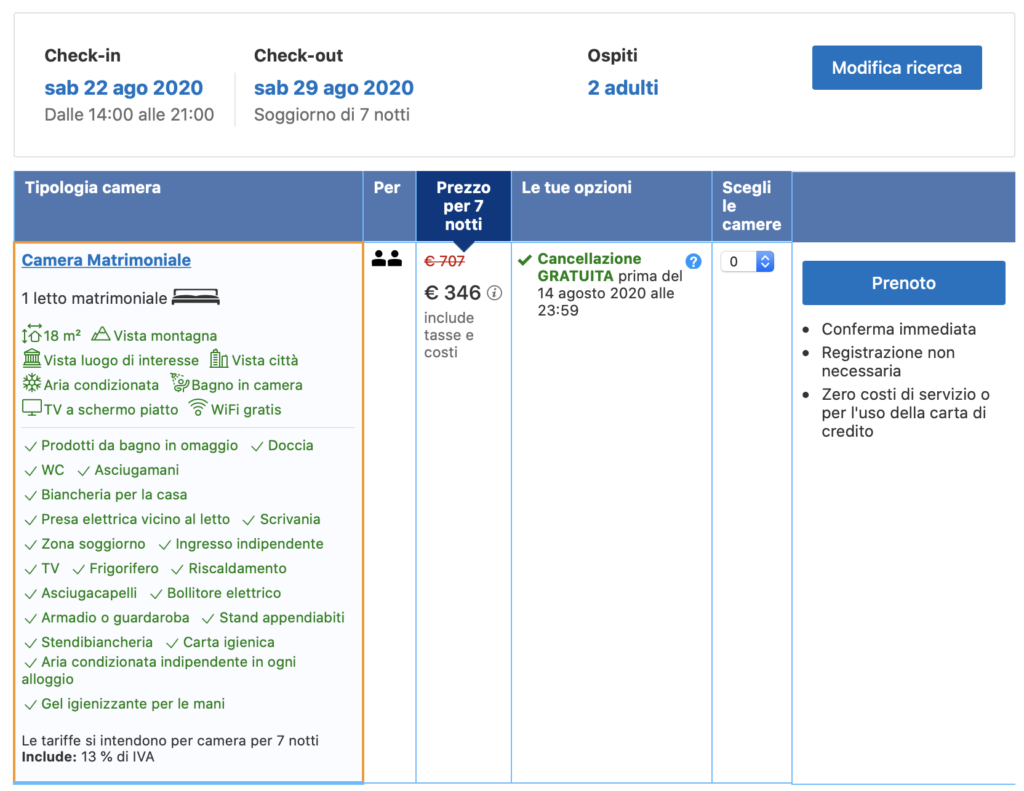Image resolution: width=1024 pixels, height=791 pixels.
Task: Click the blue question mark help icon
Action: point(693,261)
